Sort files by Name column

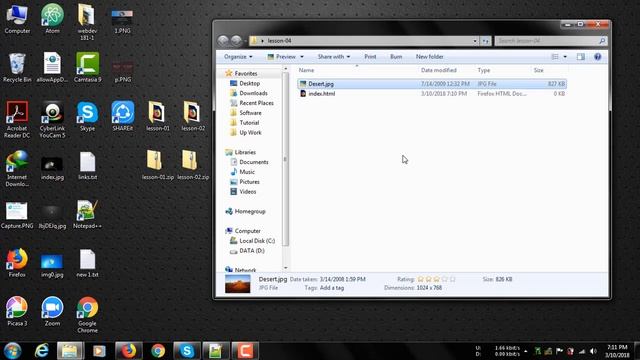click(306, 70)
